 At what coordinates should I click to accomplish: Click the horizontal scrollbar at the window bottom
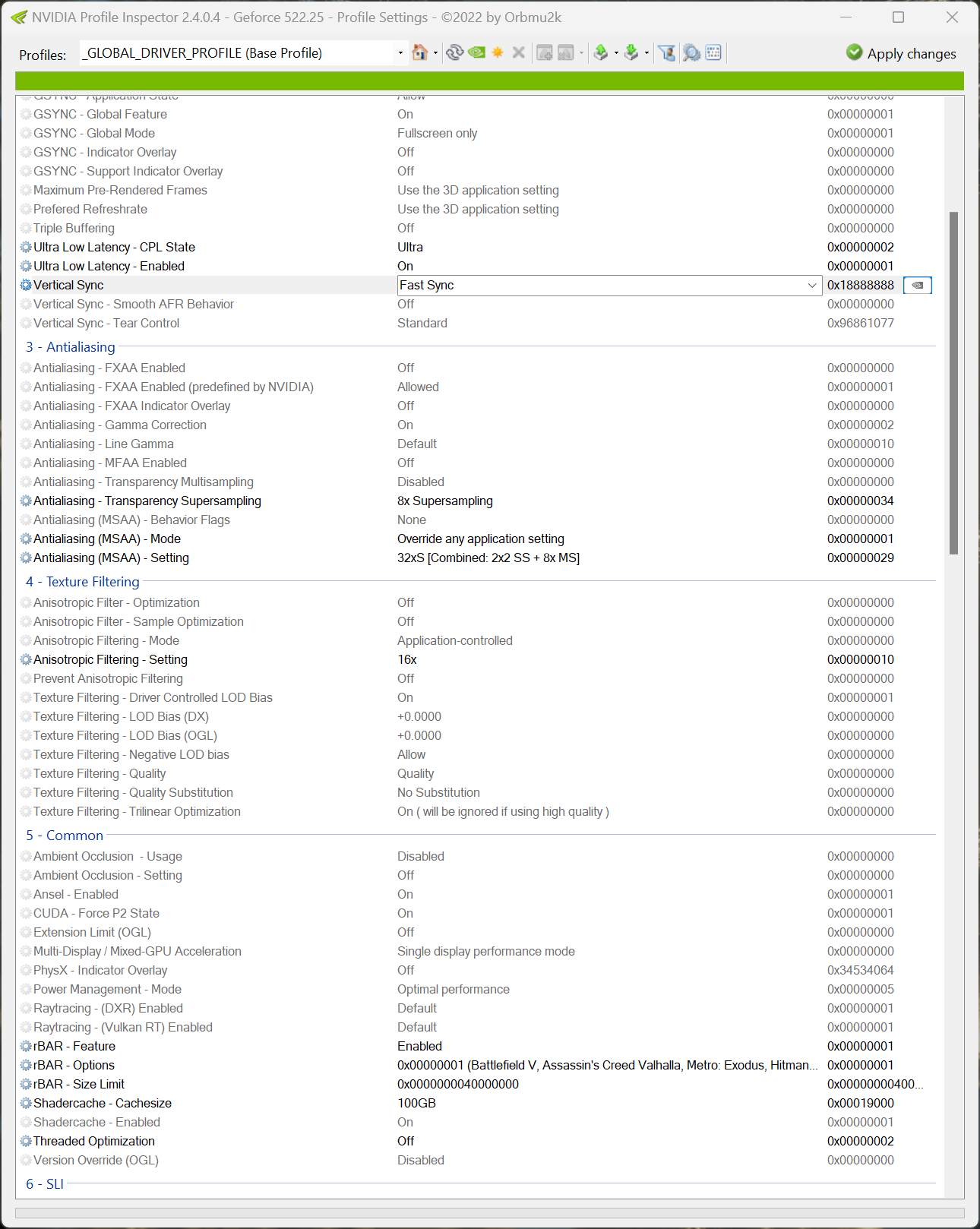tap(489, 1213)
